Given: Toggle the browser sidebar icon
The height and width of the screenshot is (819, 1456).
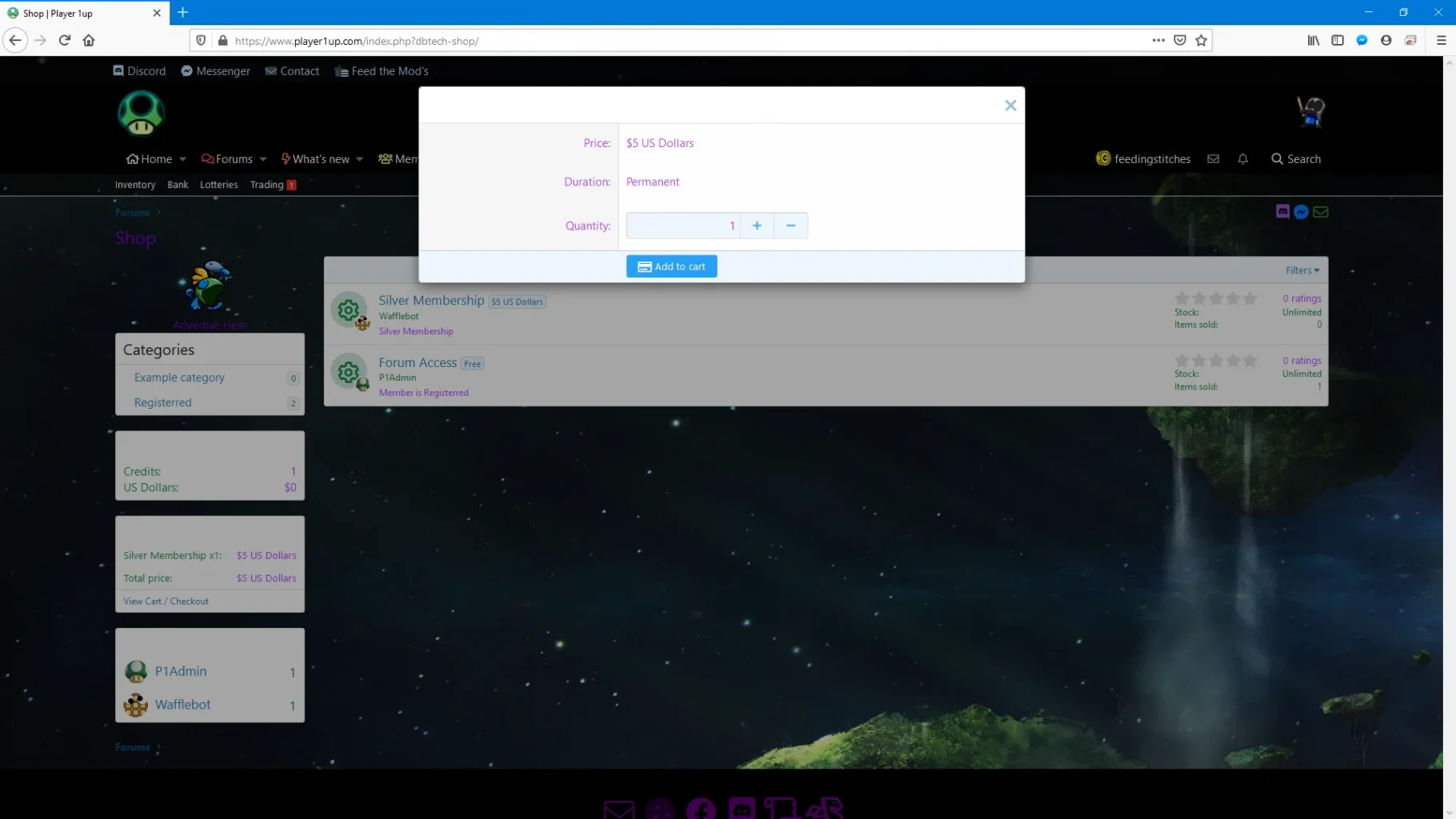Looking at the screenshot, I should [x=1337, y=40].
